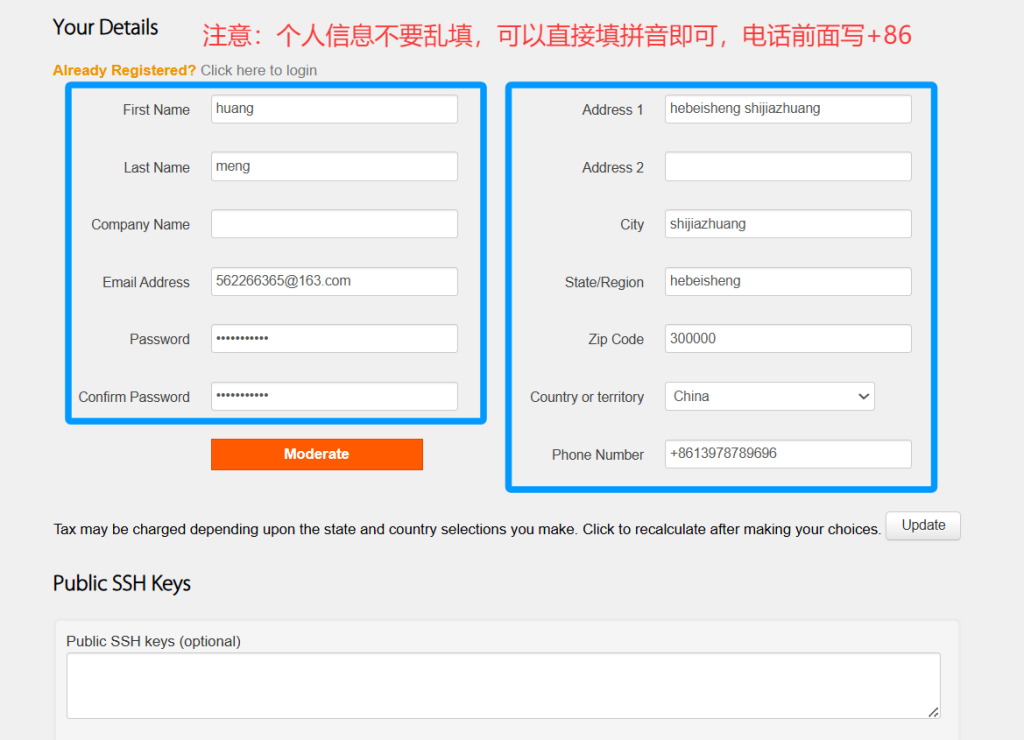Open the Country or territory dropdown
Image resolution: width=1024 pixels, height=740 pixels.
(x=768, y=396)
